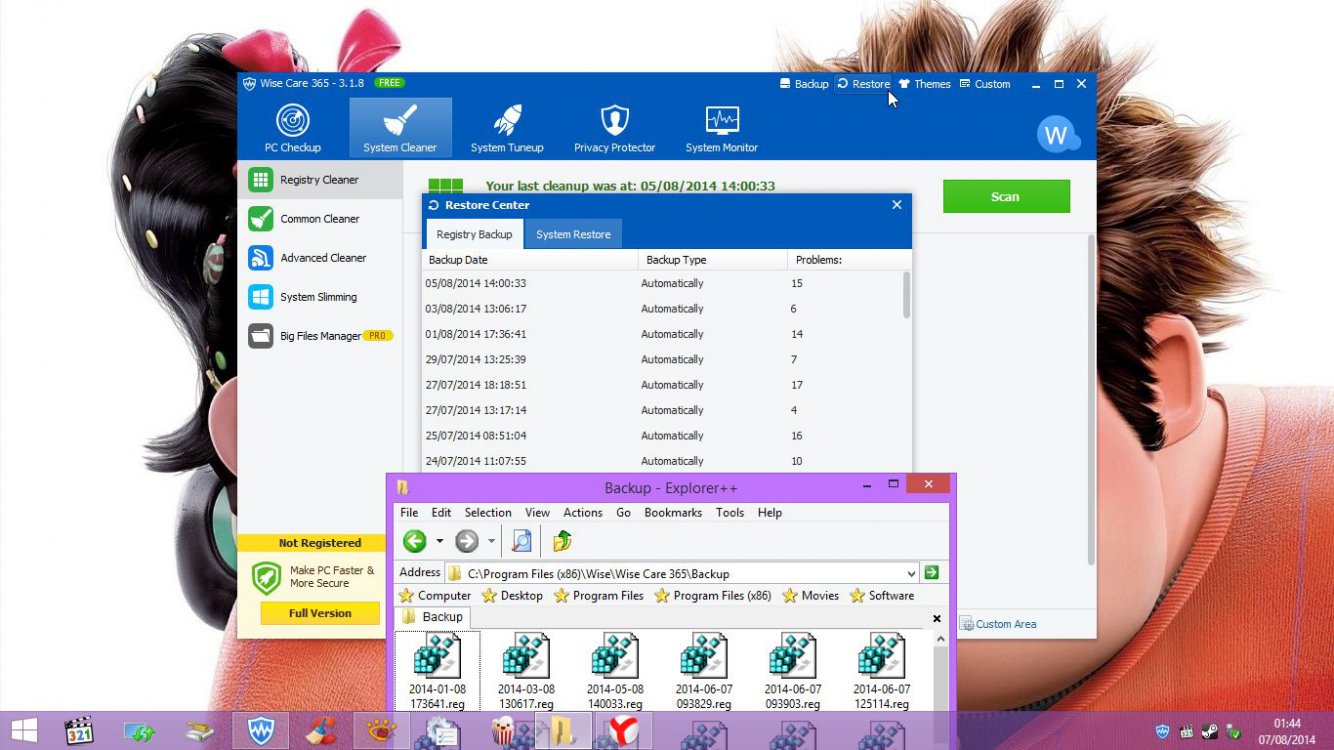Click the Full Version button
The width and height of the screenshot is (1334, 750).
tap(320, 613)
